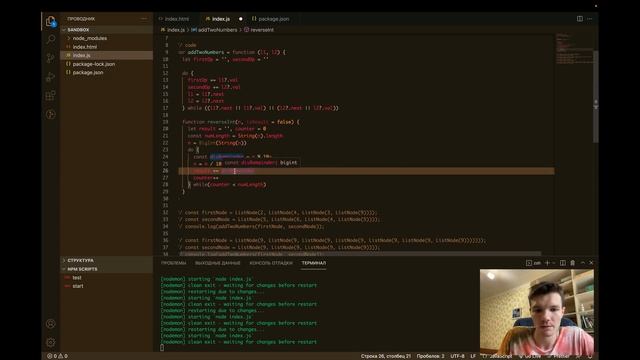The image size is (640, 360).
Task: Open terminal launch profile dropdown arrow
Action: pyautogui.click(x=553, y=263)
